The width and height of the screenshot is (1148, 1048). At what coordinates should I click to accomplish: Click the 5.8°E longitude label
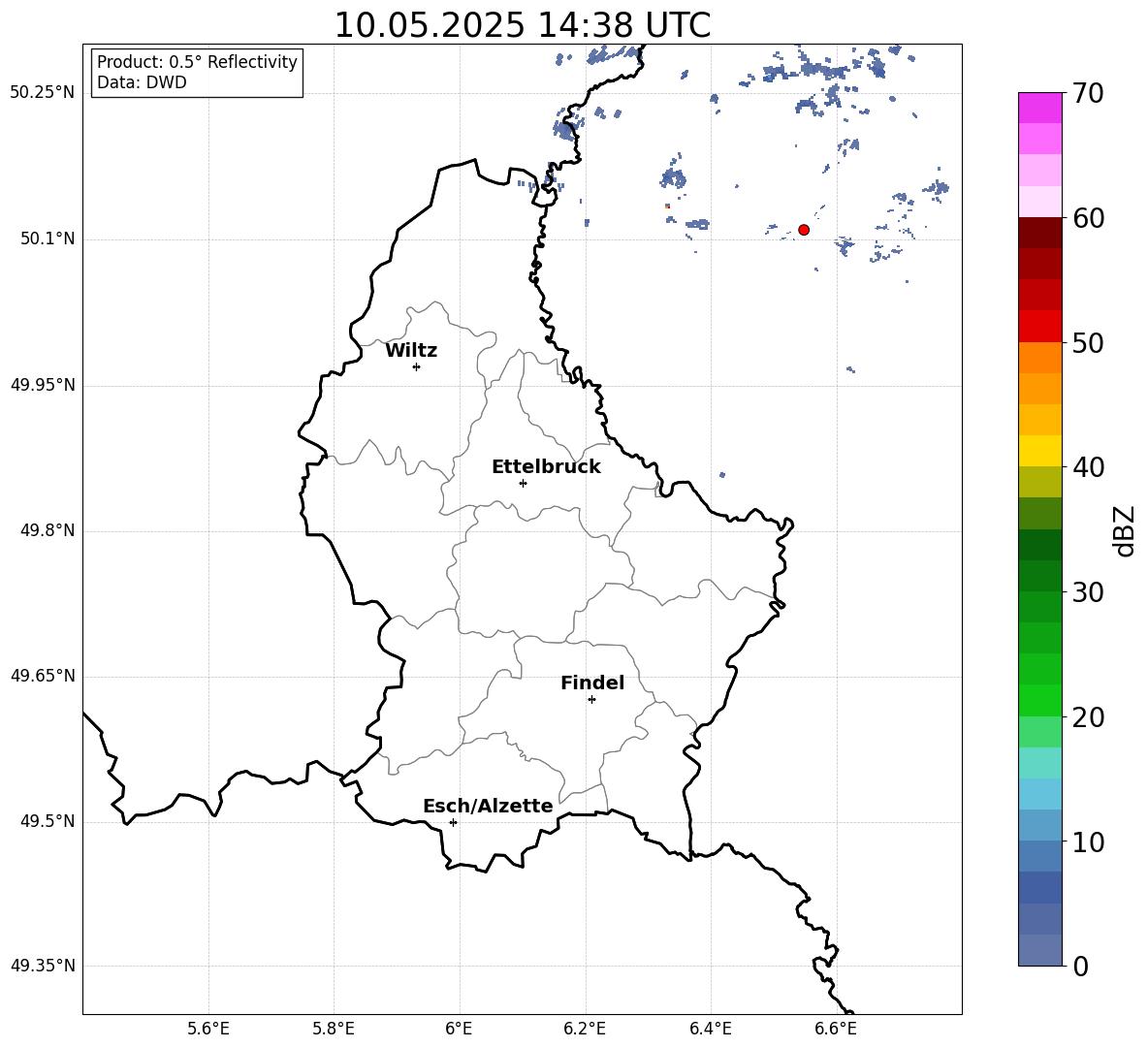[x=334, y=1029]
